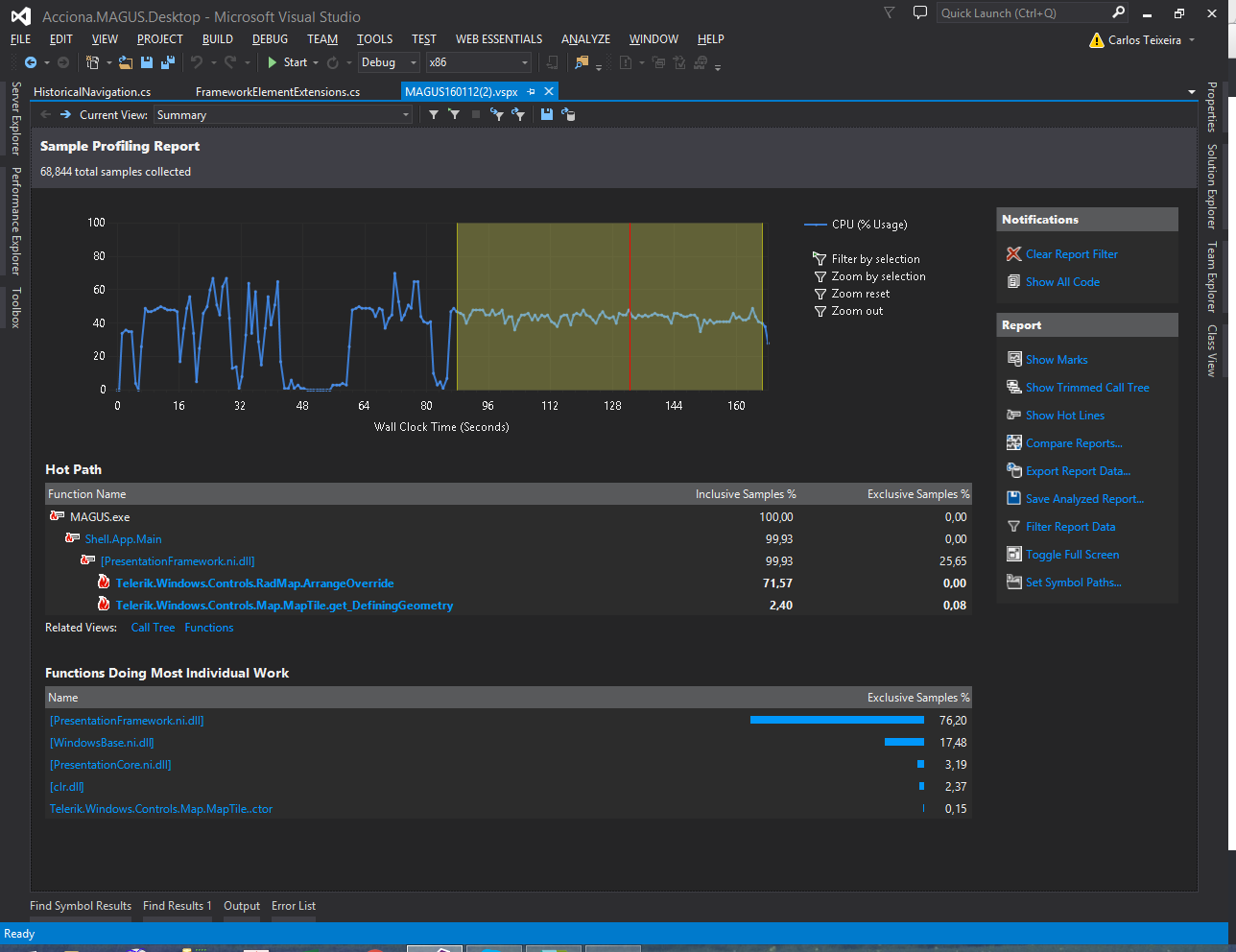Toggle Full Screen from the Report panel
1236x952 pixels.
click(1072, 555)
